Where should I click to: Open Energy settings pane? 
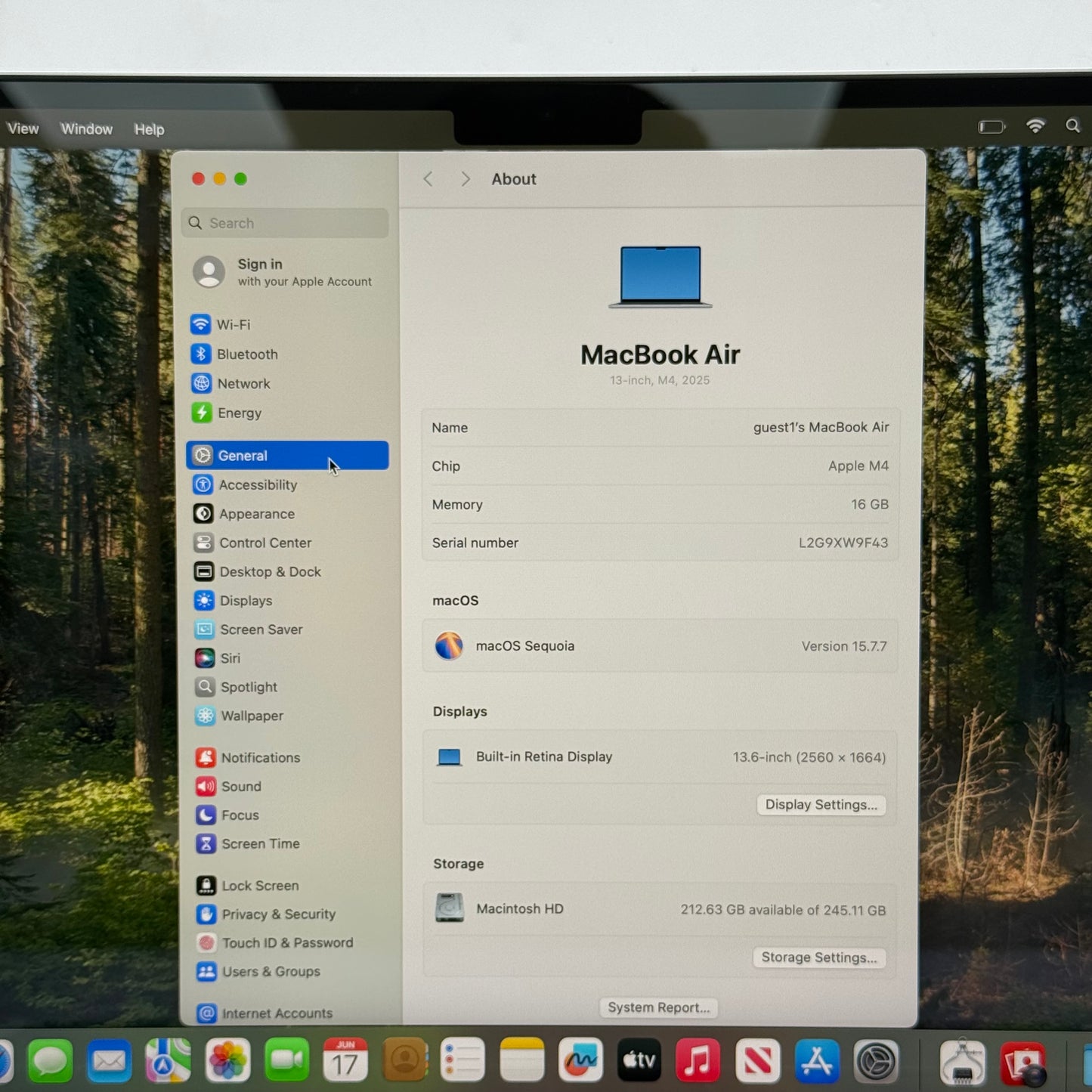[x=227, y=413]
